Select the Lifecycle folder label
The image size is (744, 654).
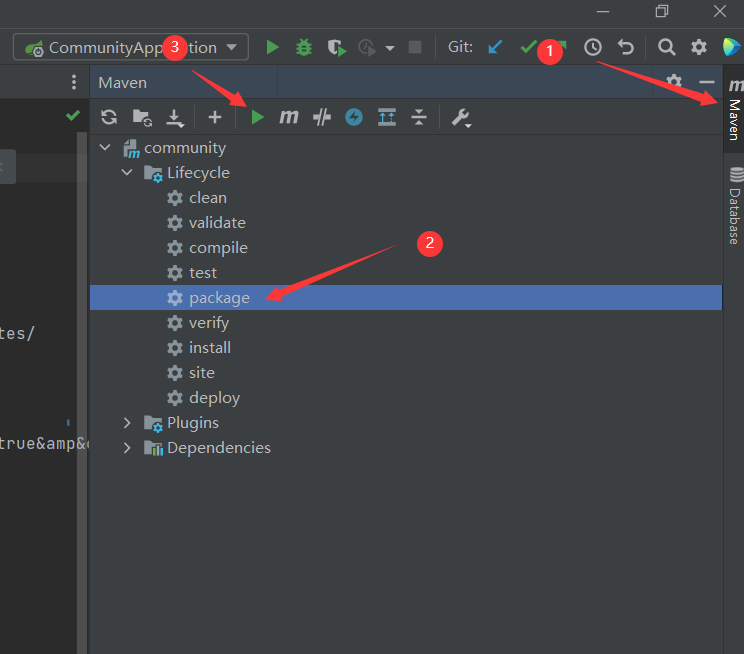click(198, 173)
